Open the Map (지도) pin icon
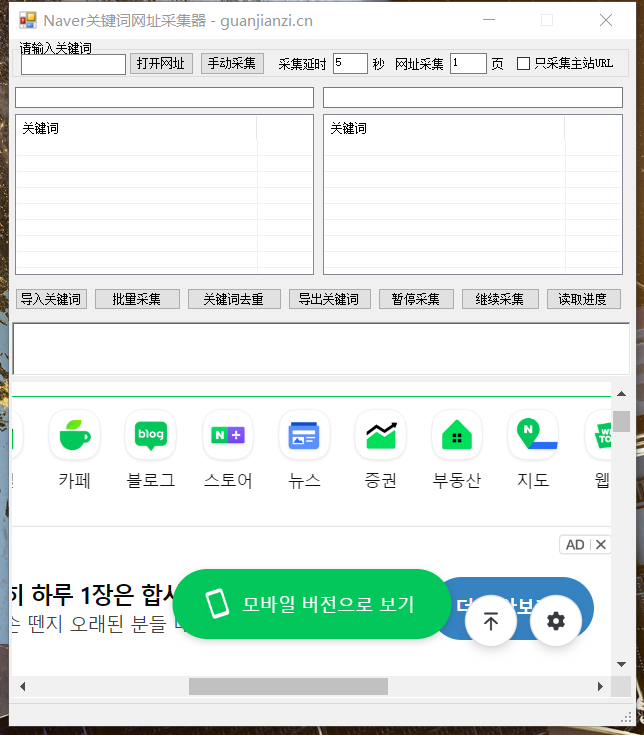 533,435
